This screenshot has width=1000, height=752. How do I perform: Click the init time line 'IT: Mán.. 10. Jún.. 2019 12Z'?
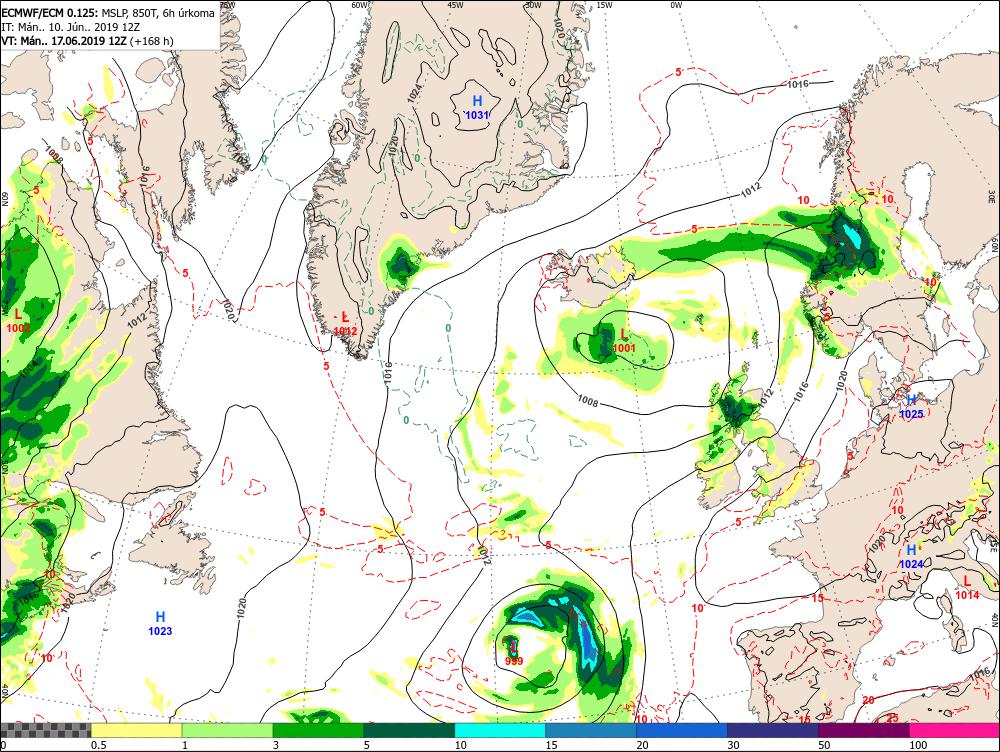71,27
